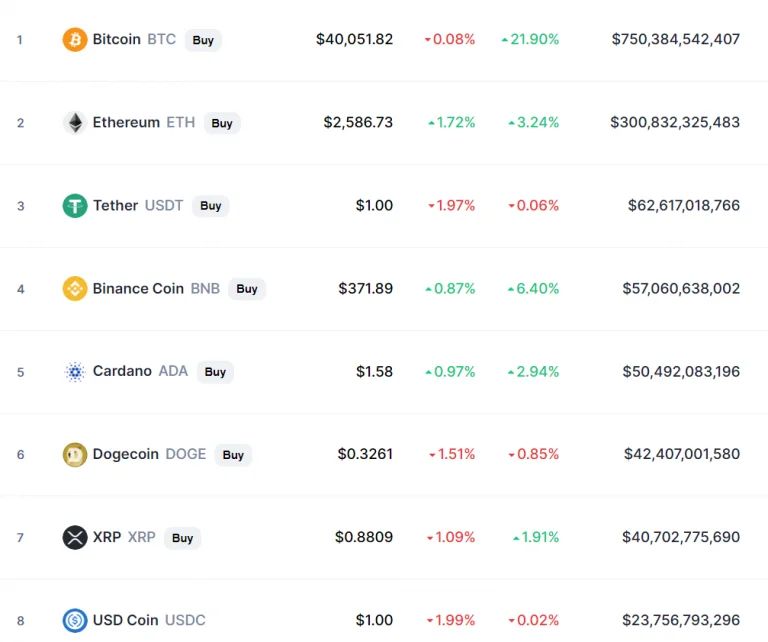This screenshot has height=642, width=768.
Task: Click the green Tether logo icon
Action: 75,206
